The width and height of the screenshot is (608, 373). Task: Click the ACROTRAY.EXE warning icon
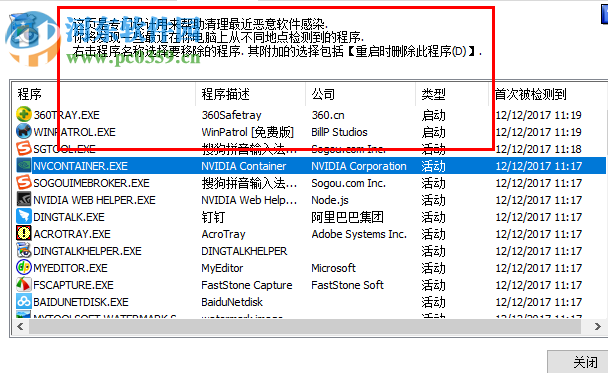click(24, 234)
